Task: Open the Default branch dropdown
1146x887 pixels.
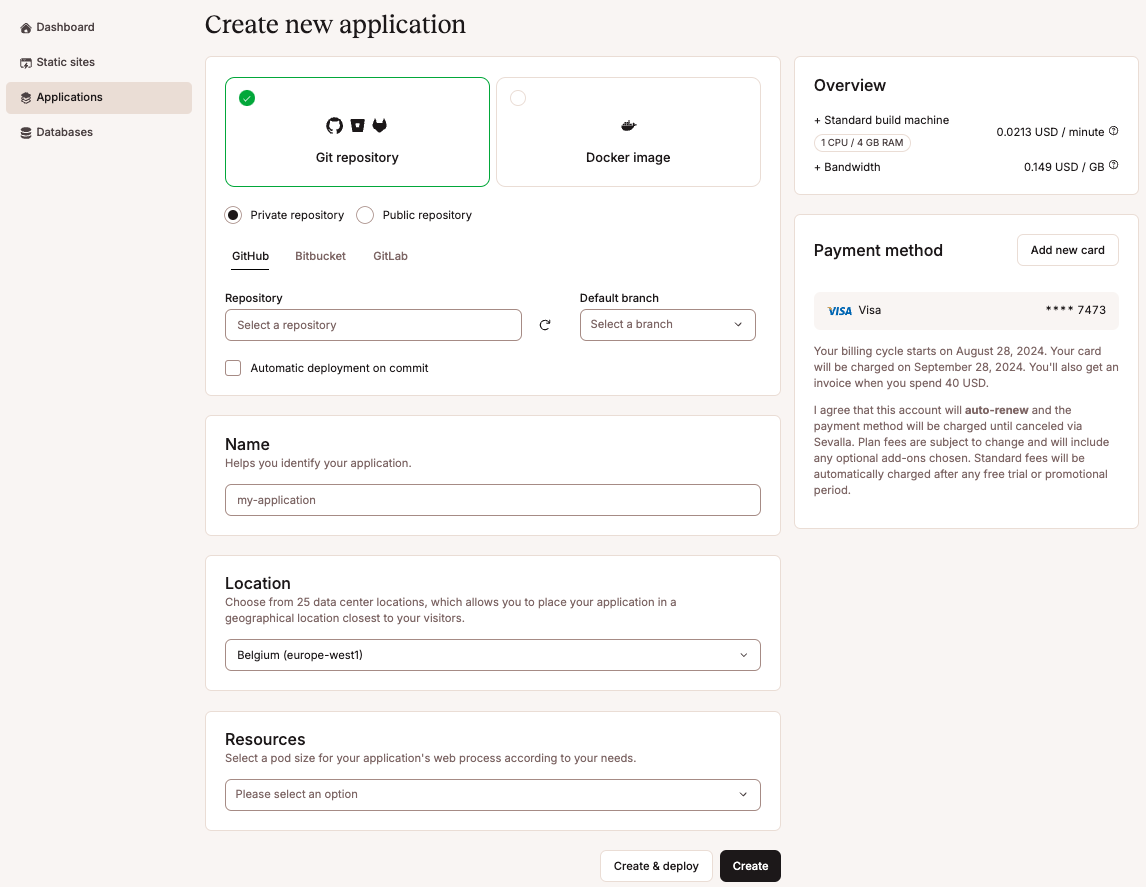Action: pos(667,324)
